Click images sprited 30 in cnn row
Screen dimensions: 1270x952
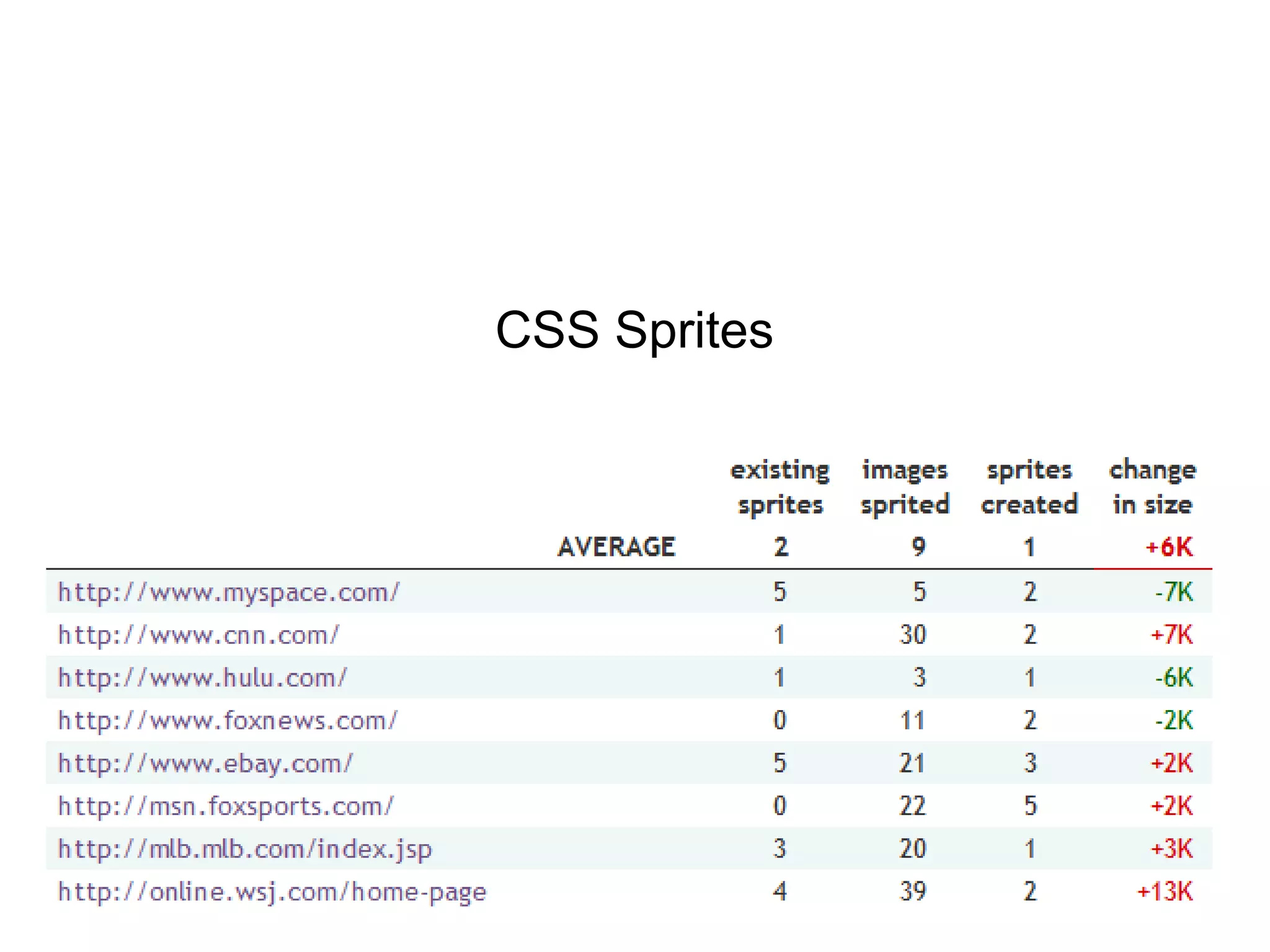coord(913,635)
